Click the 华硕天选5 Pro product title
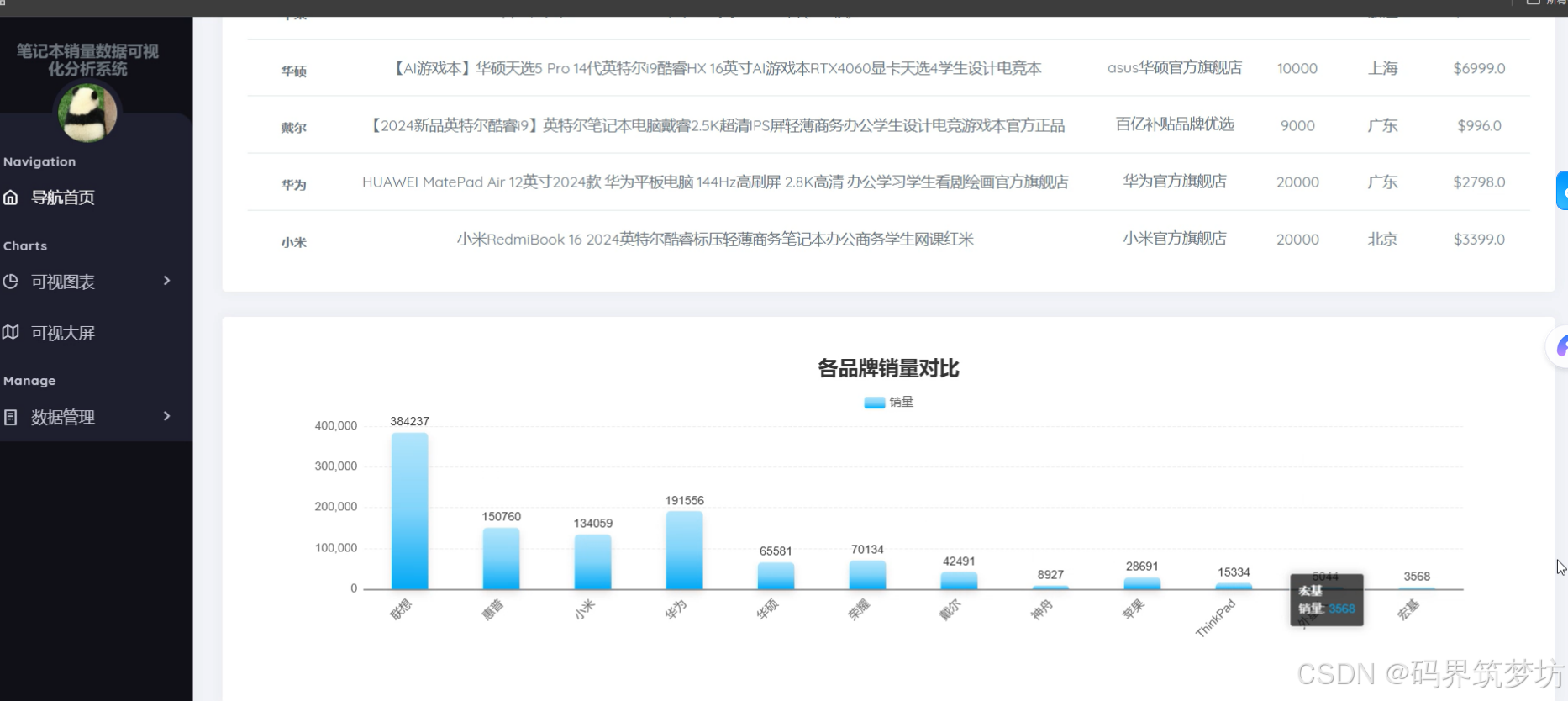 click(716, 68)
